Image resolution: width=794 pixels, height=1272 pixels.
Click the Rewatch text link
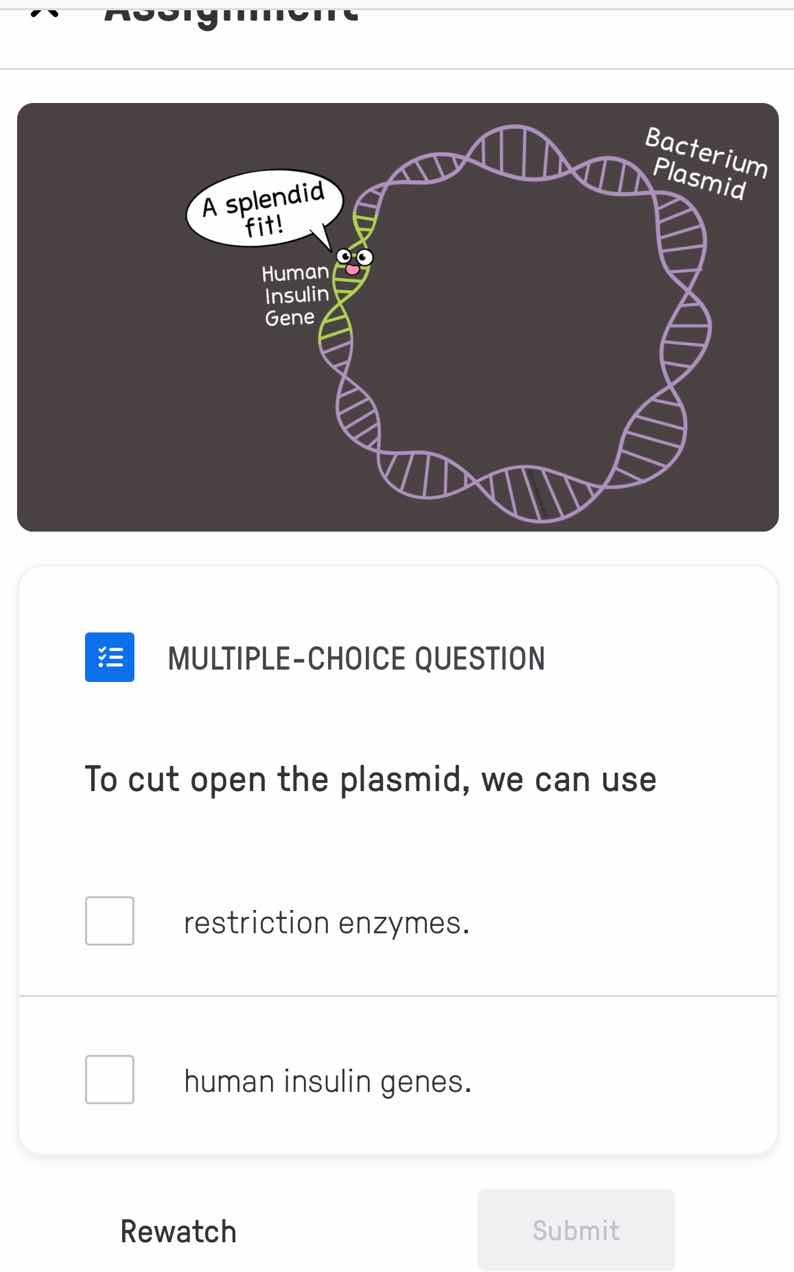[178, 1231]
